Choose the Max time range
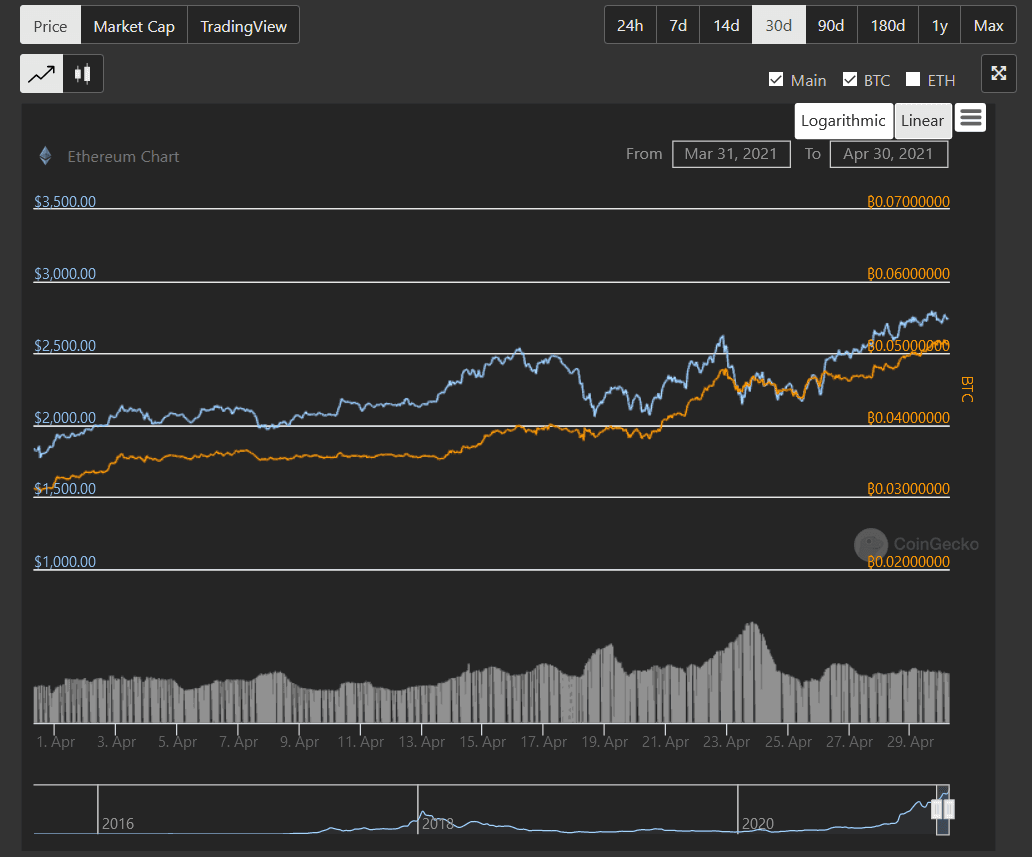This screenshot has width=1032, height=857. [988, 26]
